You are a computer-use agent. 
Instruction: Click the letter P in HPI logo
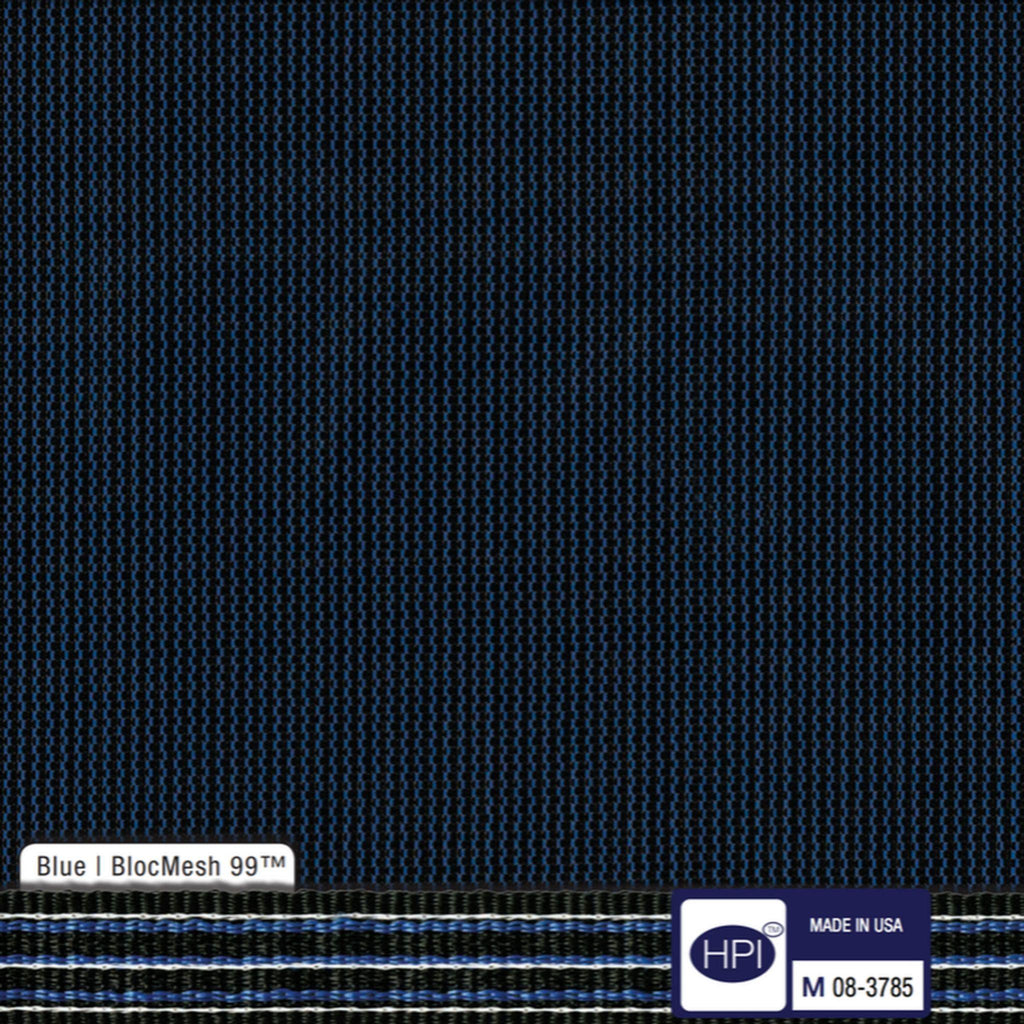733,956
